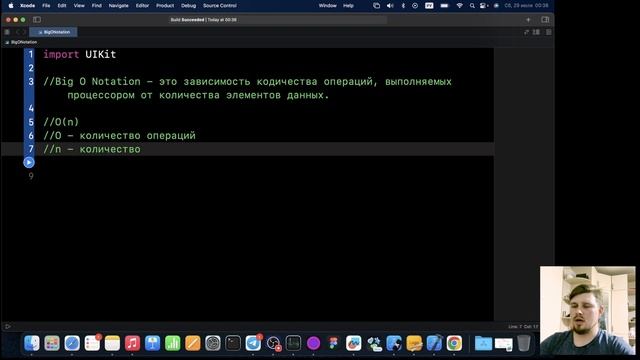Open the Editor menu
Screen dimensions: 640x360
pos(142,6)
